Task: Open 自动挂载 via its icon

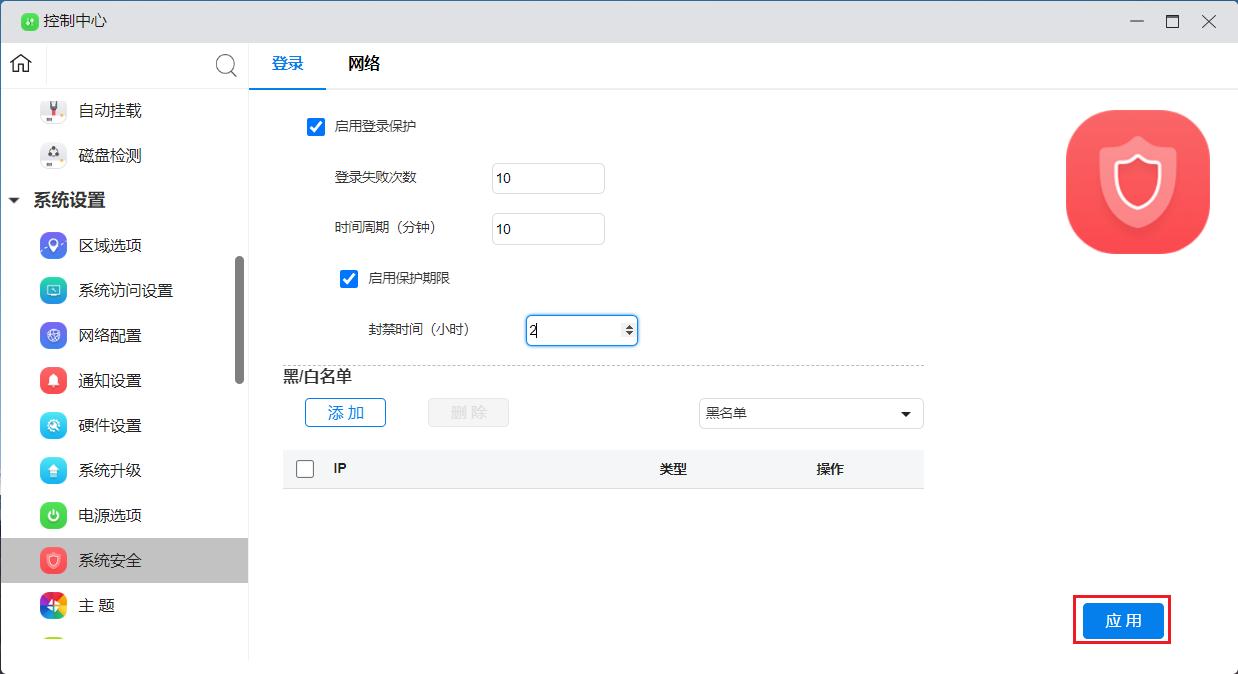Action: click(53, 111)
